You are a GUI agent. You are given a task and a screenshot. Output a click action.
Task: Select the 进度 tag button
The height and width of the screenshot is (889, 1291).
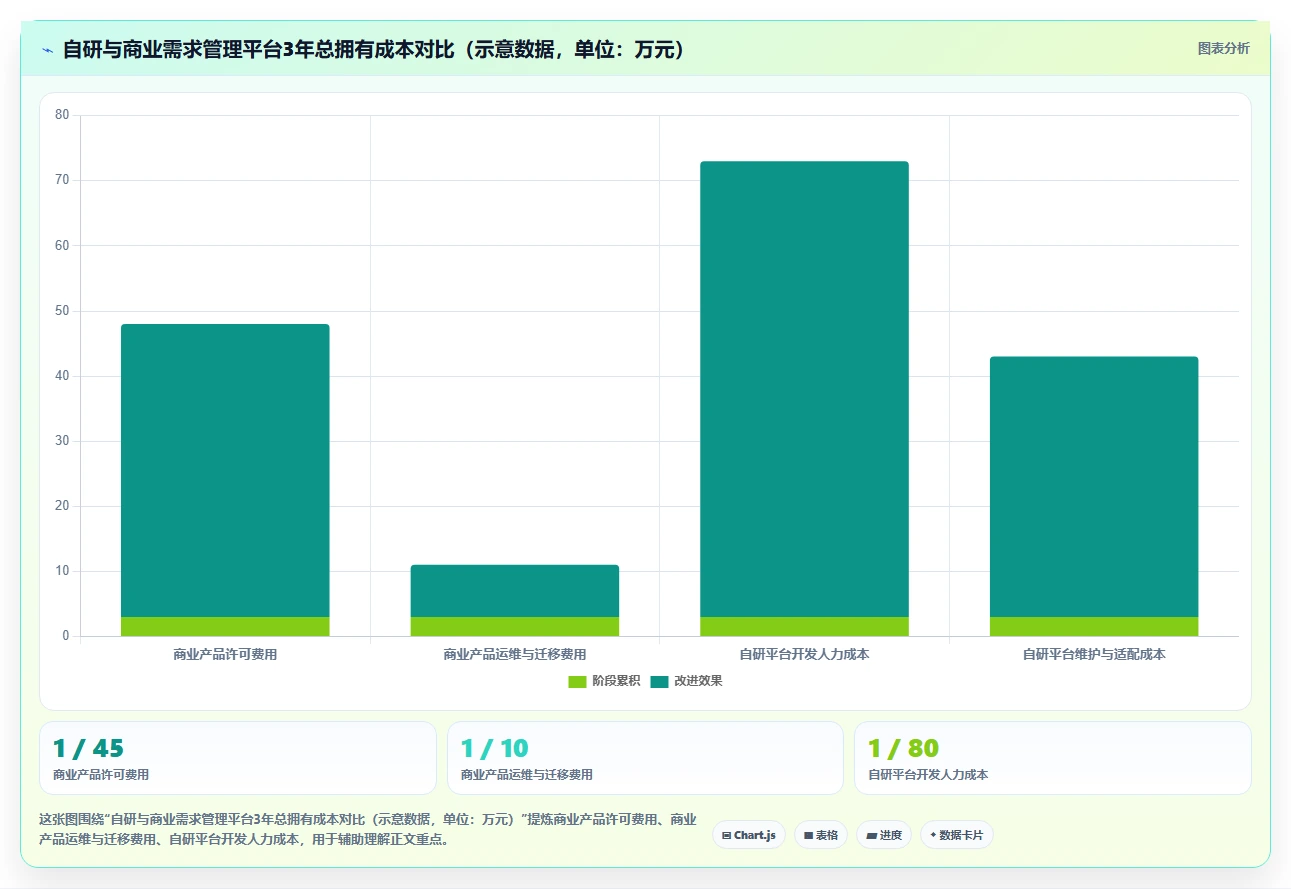(x=884, y=835)
